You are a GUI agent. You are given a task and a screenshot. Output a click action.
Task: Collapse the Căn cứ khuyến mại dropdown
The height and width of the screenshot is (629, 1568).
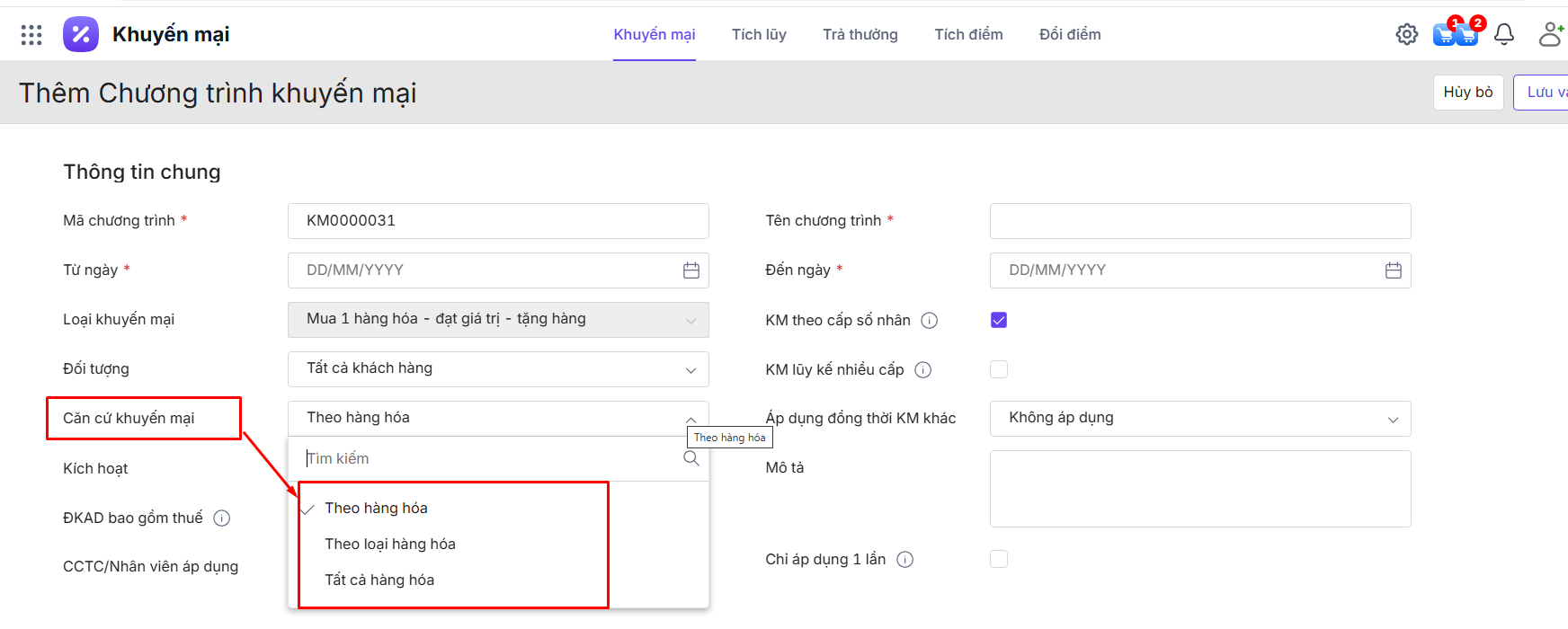pos(690,419)
